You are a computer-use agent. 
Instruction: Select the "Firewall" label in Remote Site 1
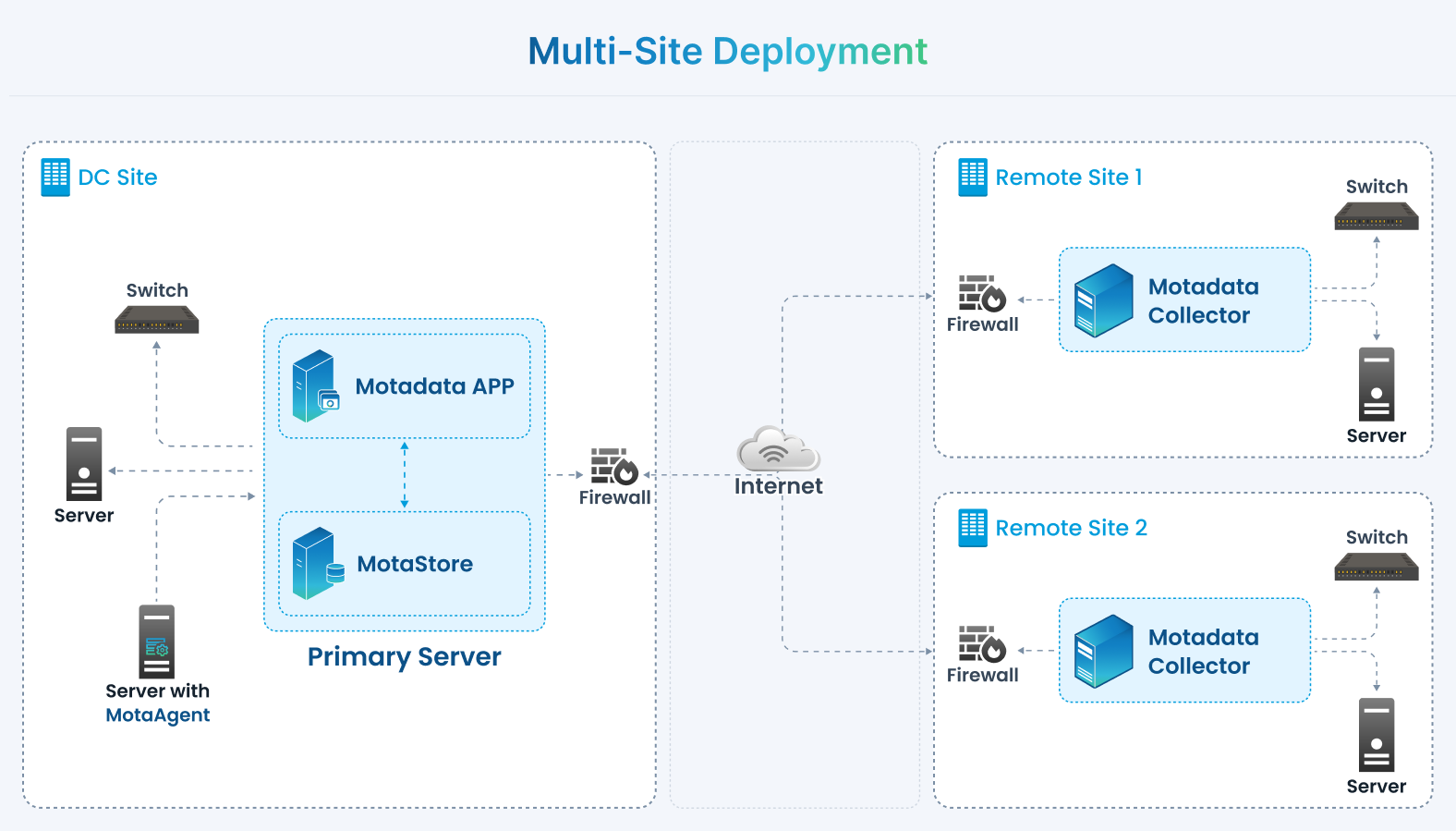pos(982,324)
